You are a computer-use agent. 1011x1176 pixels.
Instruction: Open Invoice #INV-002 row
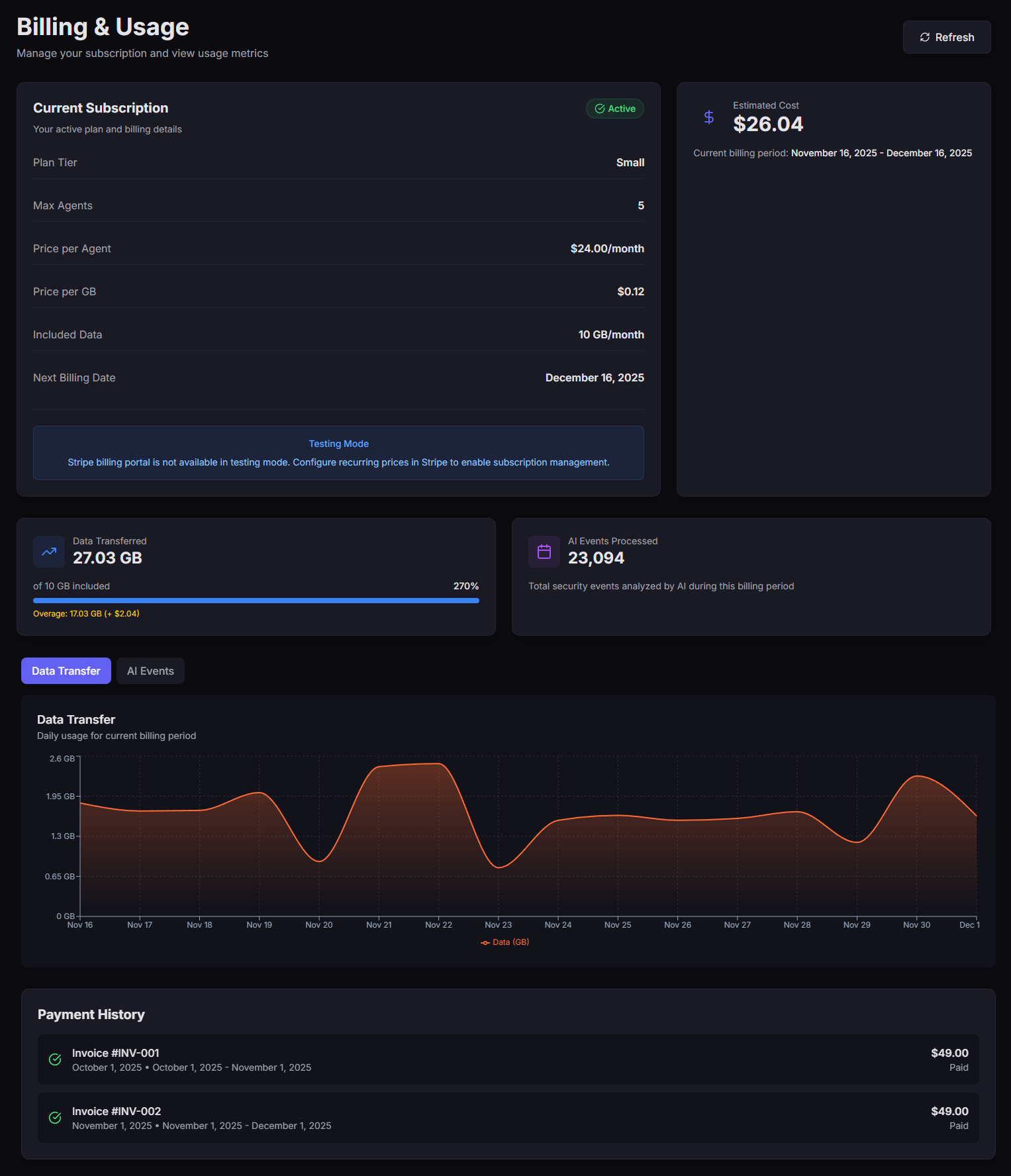508,1118
